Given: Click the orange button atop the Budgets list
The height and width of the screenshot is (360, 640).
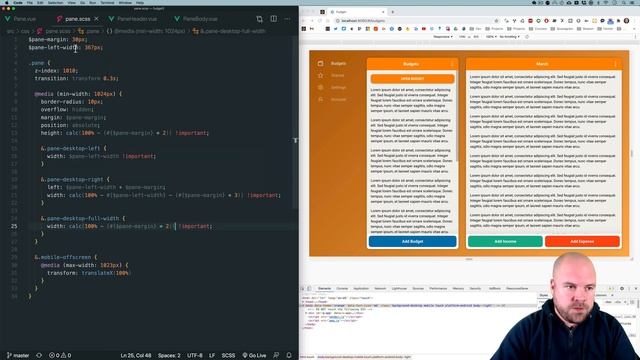Looking at the screenshot, I should point(412,78).
